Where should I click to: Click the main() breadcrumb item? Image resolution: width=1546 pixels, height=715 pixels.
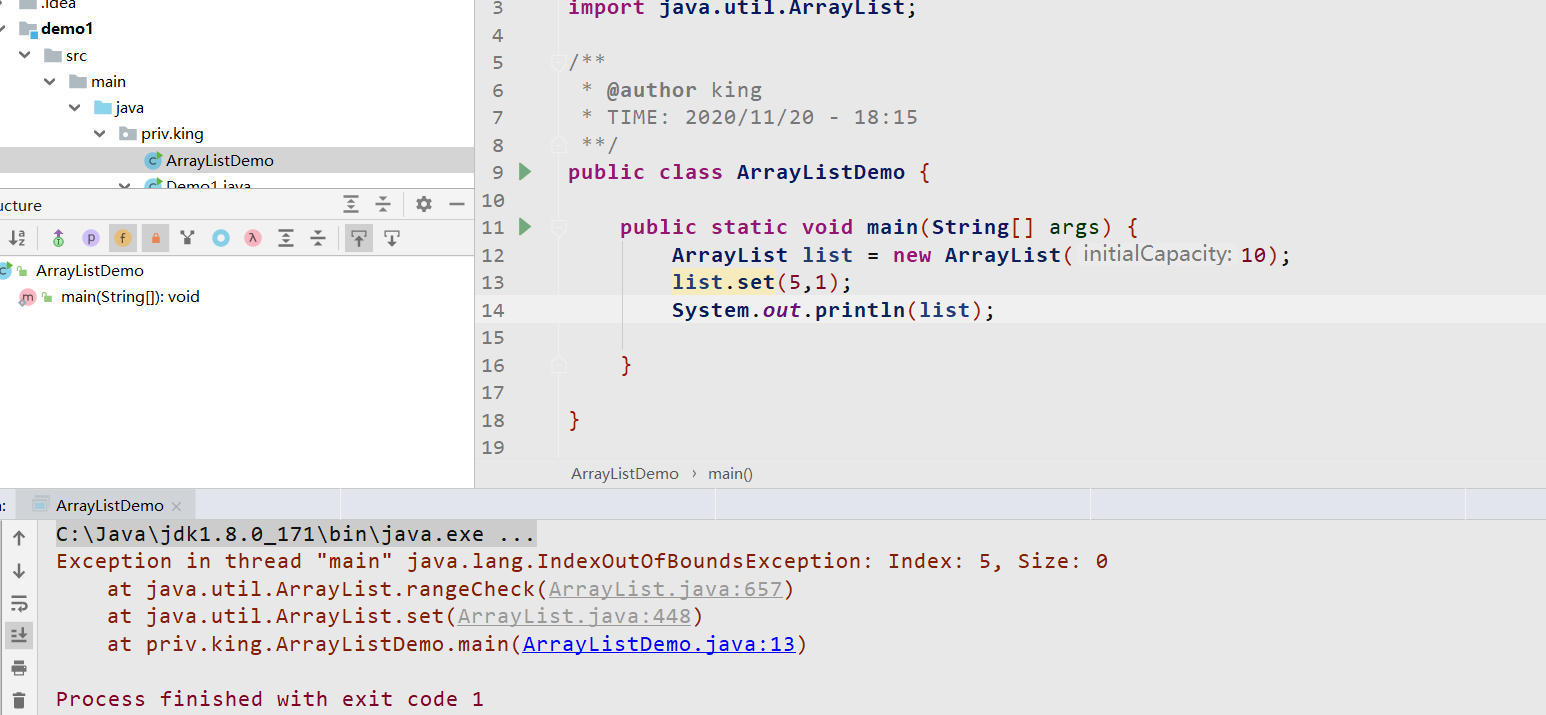pyautogui.click(x=730, y=474)
